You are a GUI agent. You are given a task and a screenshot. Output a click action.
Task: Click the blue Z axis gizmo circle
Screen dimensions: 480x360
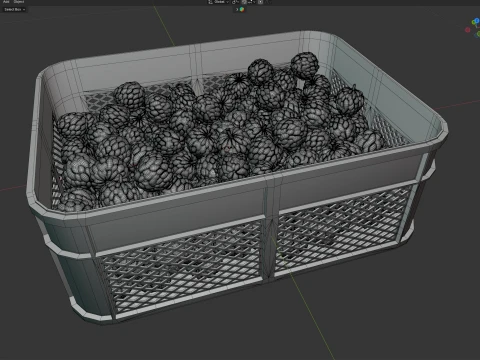click(x=477, y=20)
